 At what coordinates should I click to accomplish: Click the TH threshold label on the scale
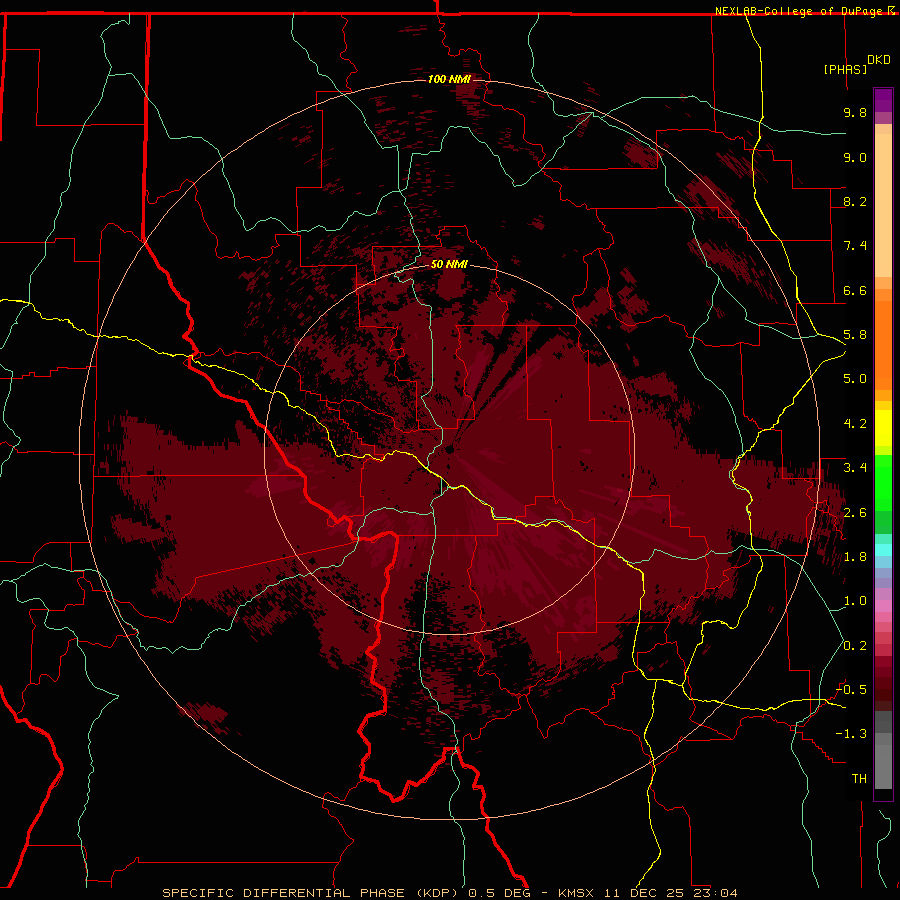click(x=859, y=779)
